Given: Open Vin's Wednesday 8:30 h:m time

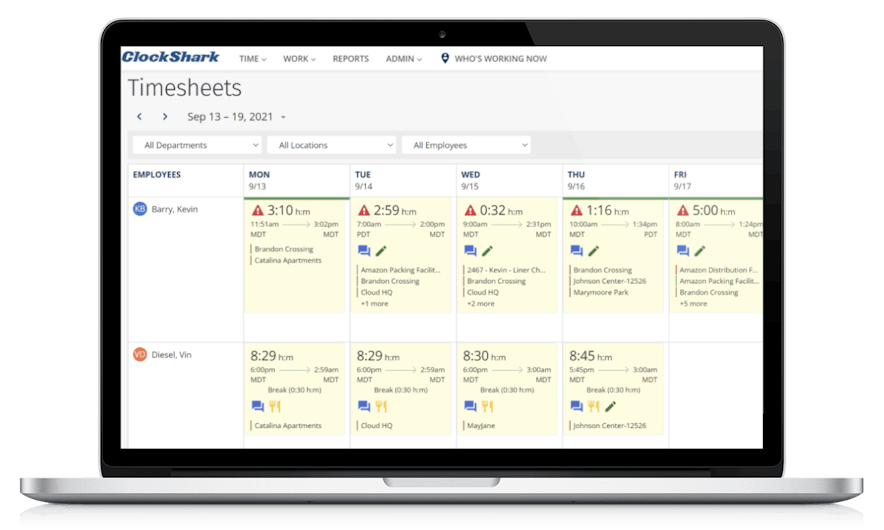Looking at the screenshot, I should pos(484,356).
